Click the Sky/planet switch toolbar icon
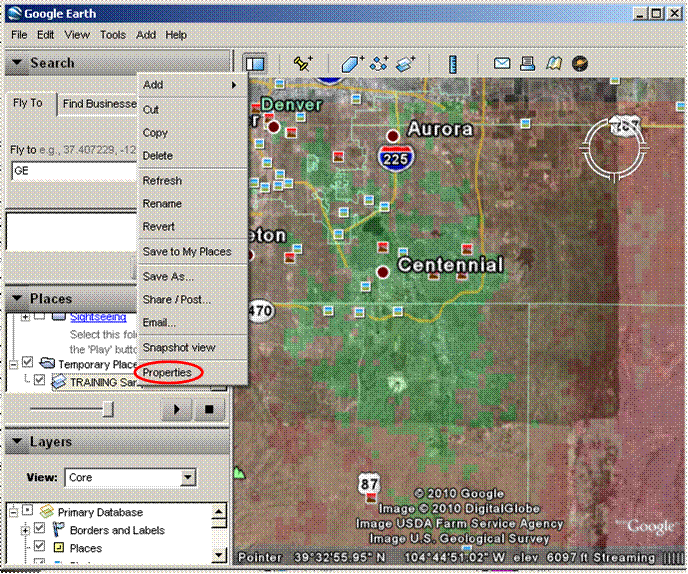688x574 pixels. [x=580, y=64]
